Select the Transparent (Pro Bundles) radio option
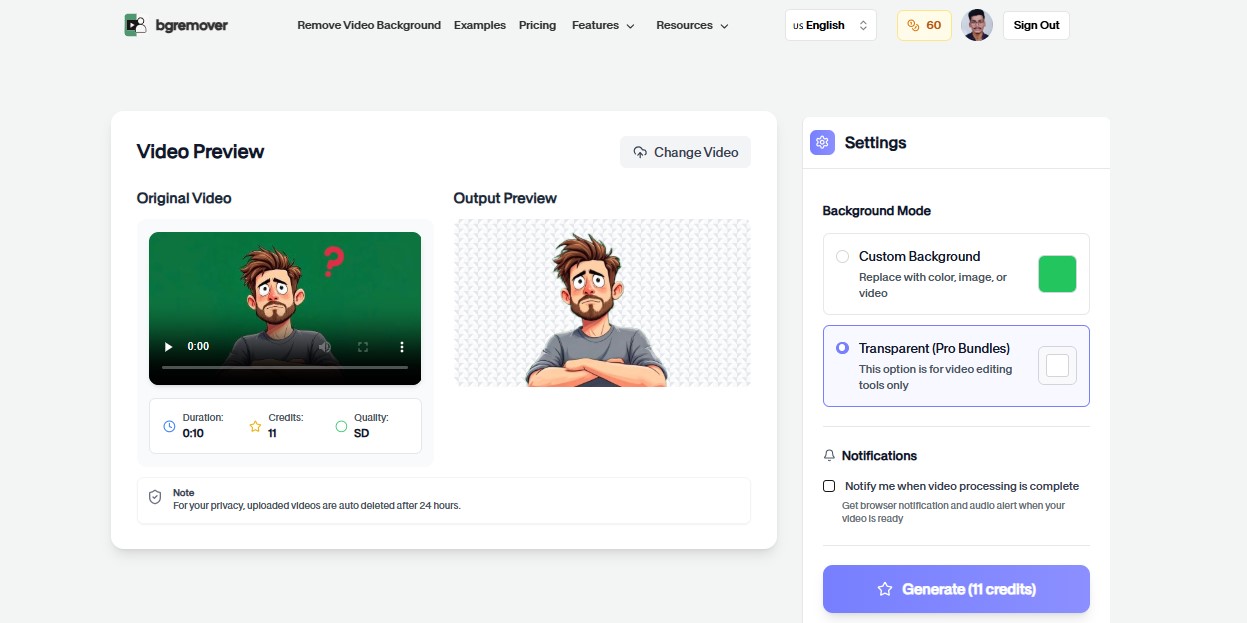1247x623 pixels. click(842, 348)
